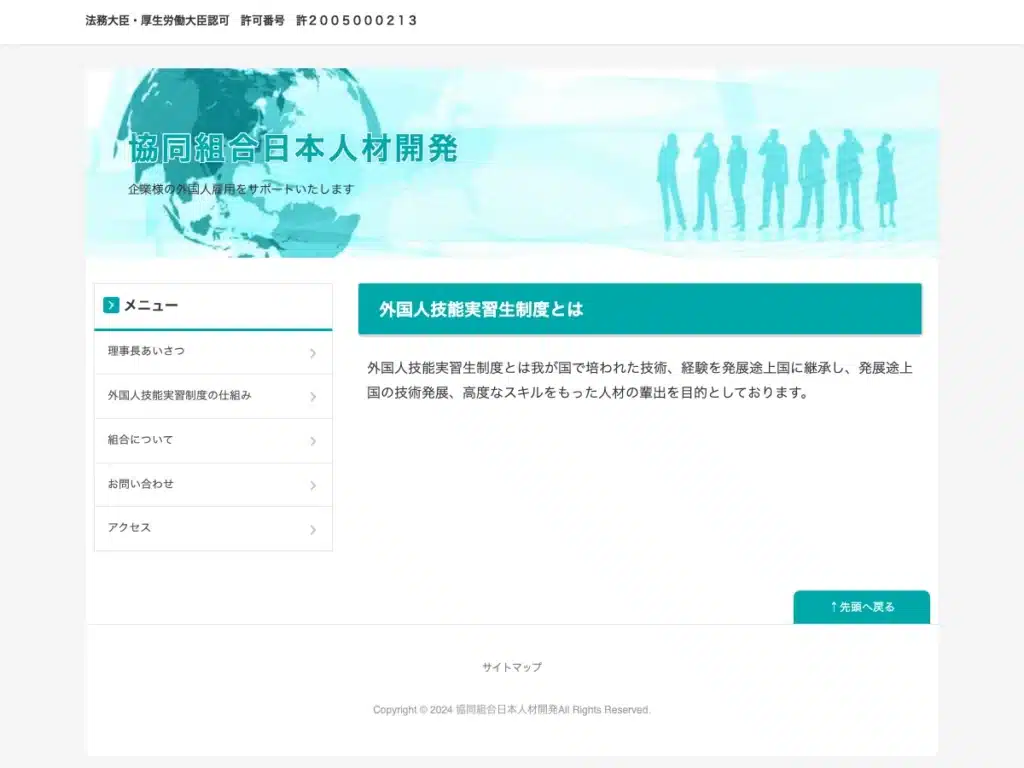Open the 理事長あいさつ menu item
The width and height of the screenshot is (1024, 768).
213,352
